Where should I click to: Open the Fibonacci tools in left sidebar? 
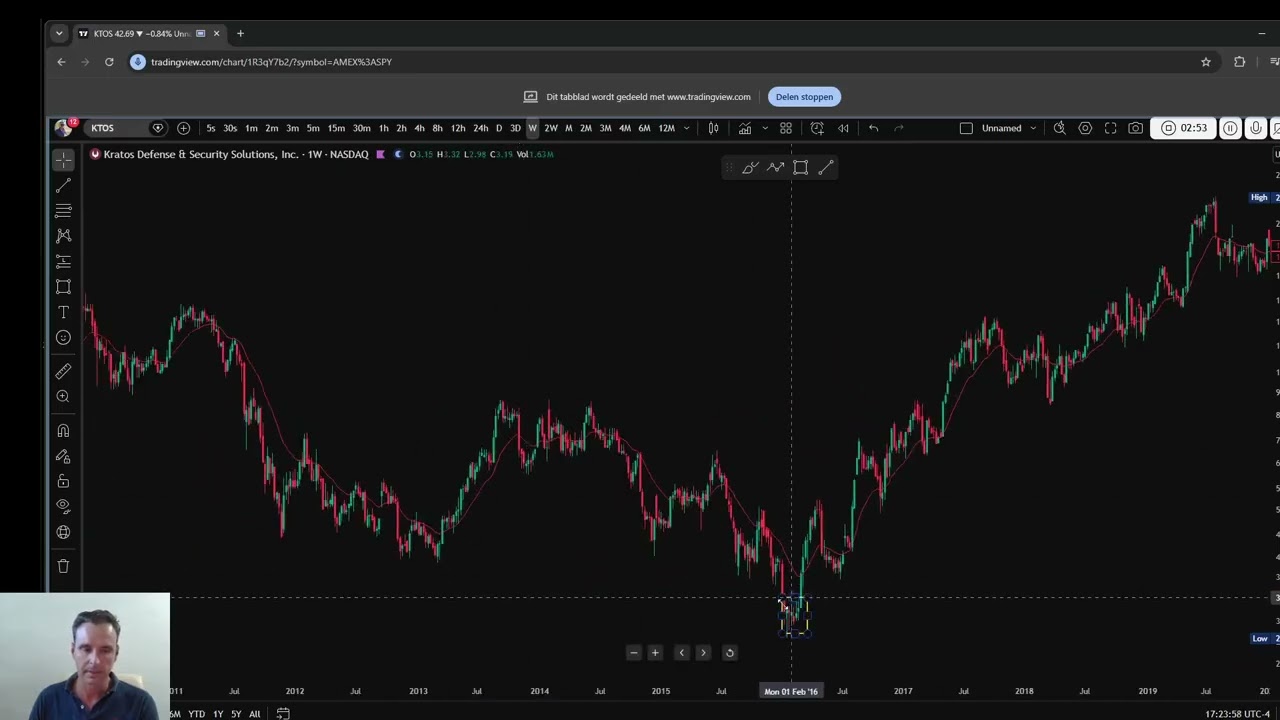click(63, 211)
